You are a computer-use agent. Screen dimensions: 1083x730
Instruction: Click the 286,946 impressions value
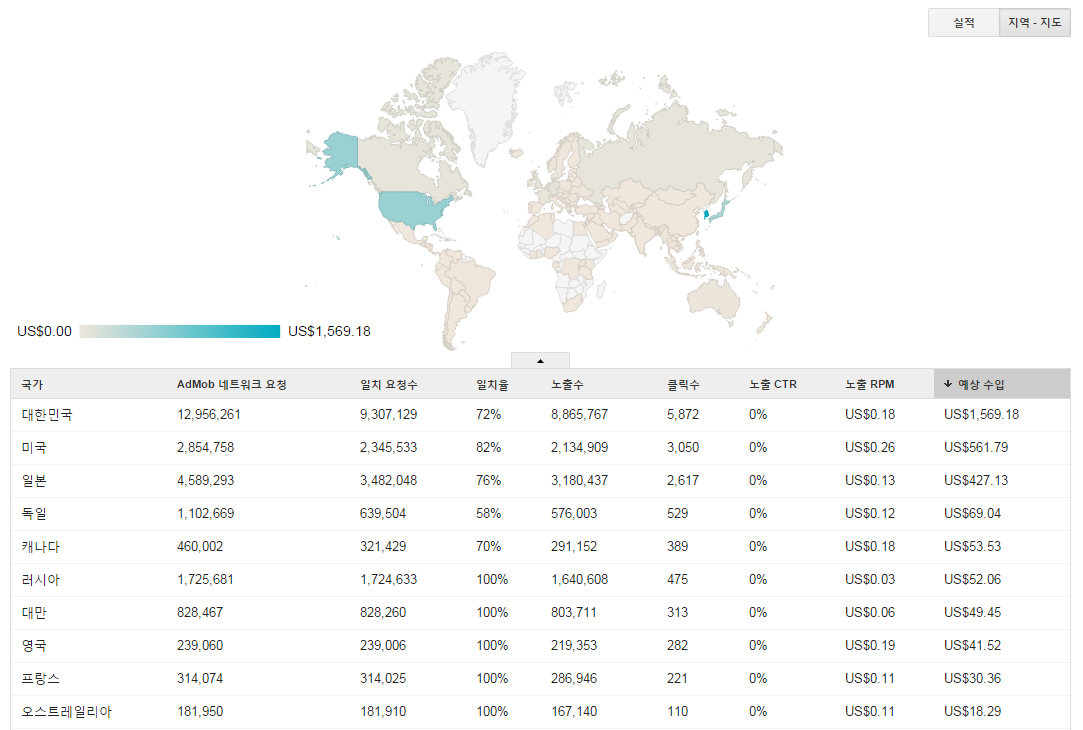[x=574, y=680]
